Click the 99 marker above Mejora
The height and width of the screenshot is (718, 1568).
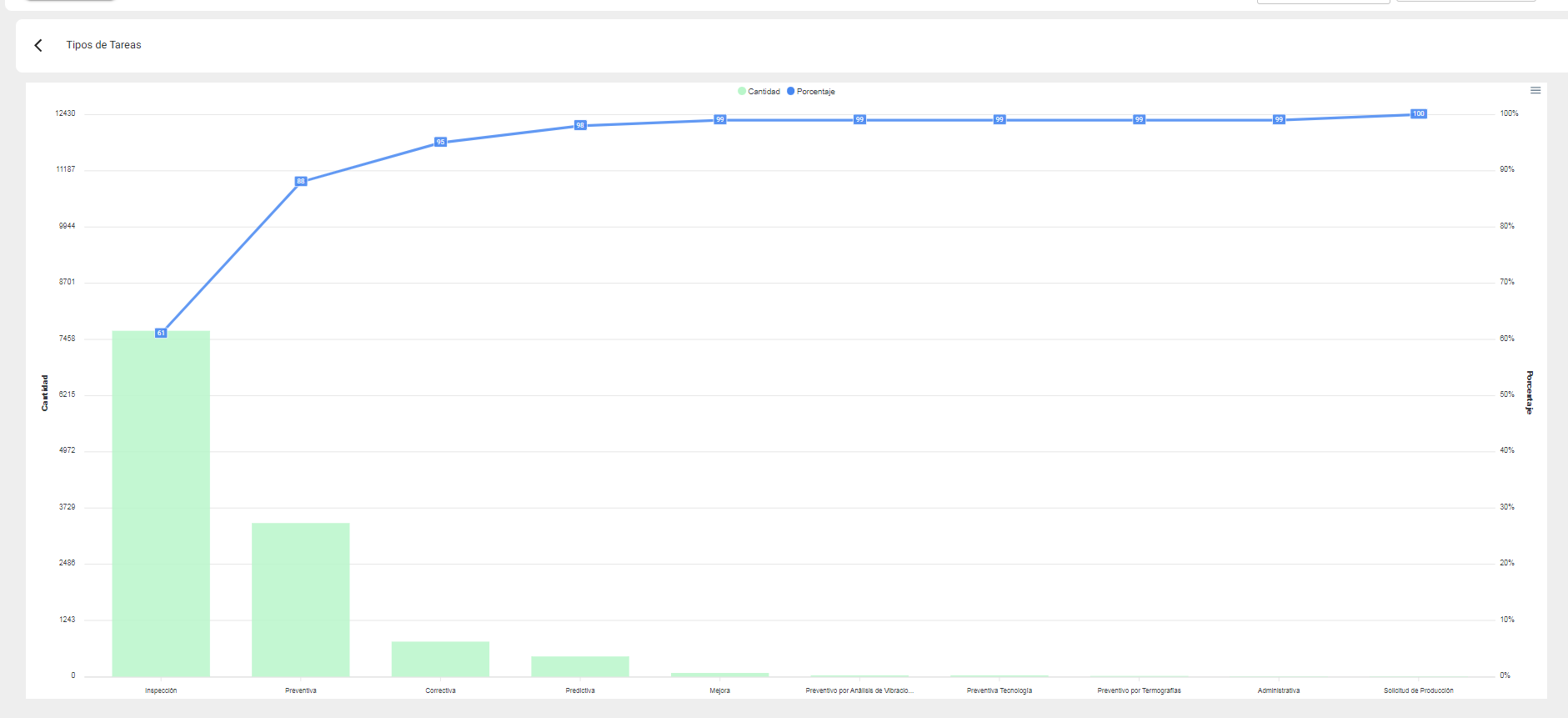point(720,119)
